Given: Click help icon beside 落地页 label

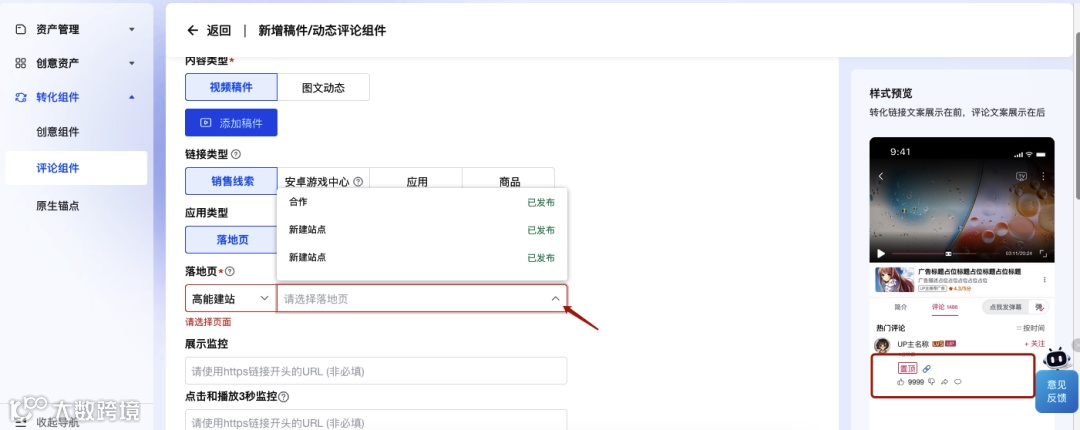Looking at the screenshot, I should click(x=230, y=272).
